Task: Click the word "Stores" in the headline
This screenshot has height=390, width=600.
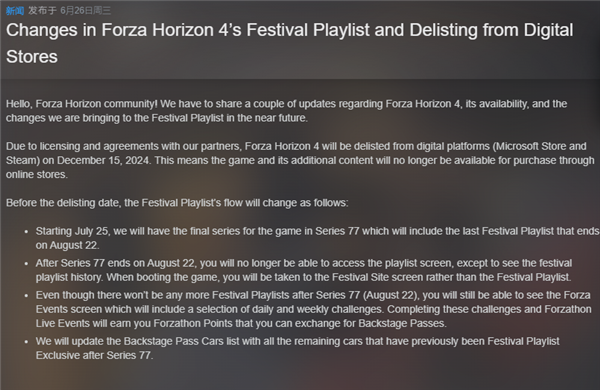Action: (32, 57)
